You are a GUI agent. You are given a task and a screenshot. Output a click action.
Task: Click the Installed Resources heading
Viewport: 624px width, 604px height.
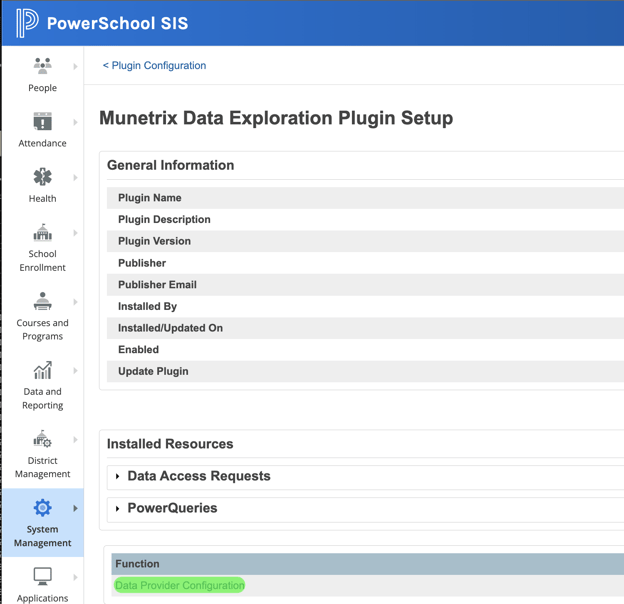coord(170,444)
